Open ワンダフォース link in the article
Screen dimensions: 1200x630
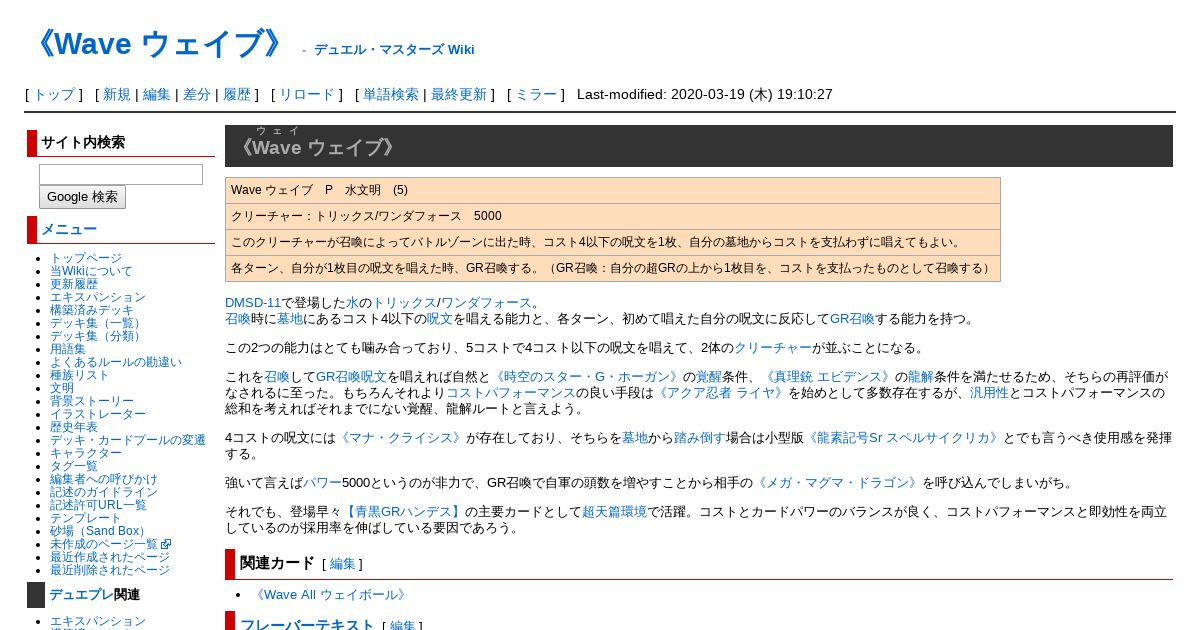point(486,303)
